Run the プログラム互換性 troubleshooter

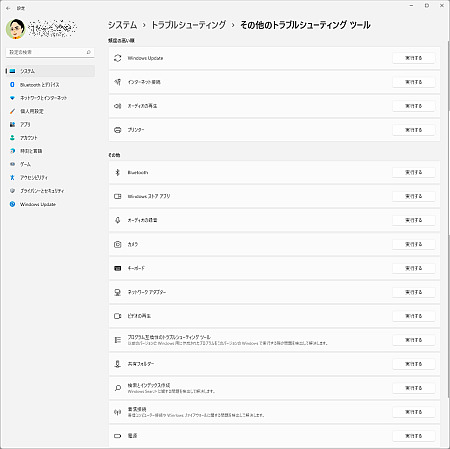414,340
